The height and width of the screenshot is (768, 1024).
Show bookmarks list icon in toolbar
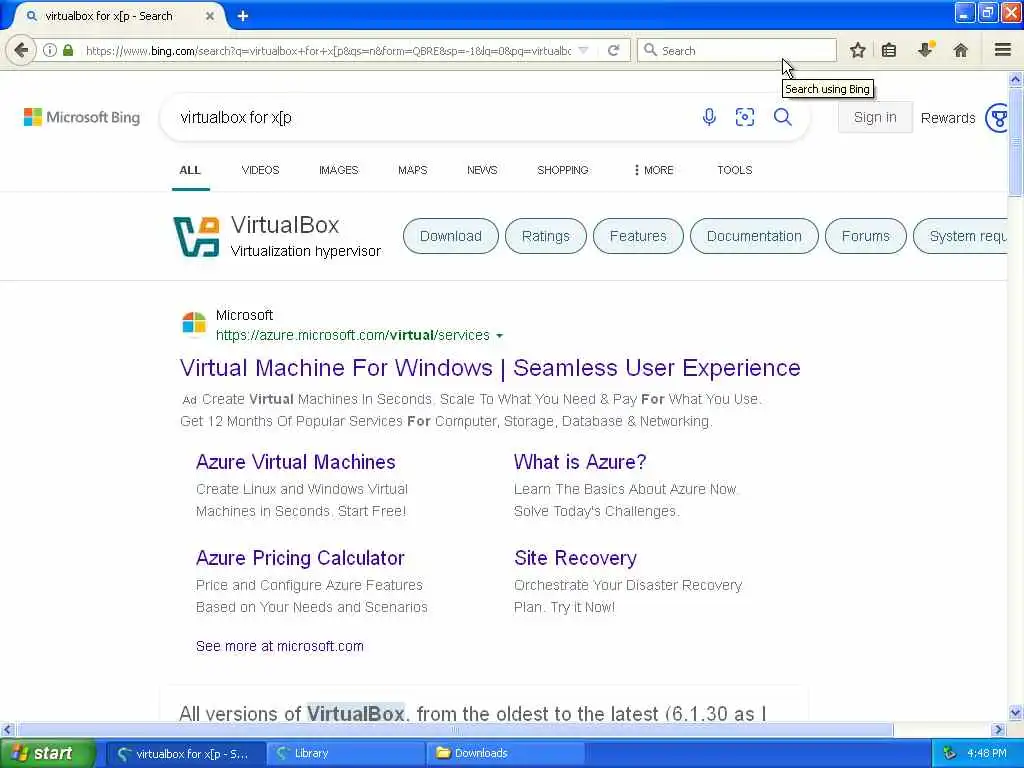point(889,50)
